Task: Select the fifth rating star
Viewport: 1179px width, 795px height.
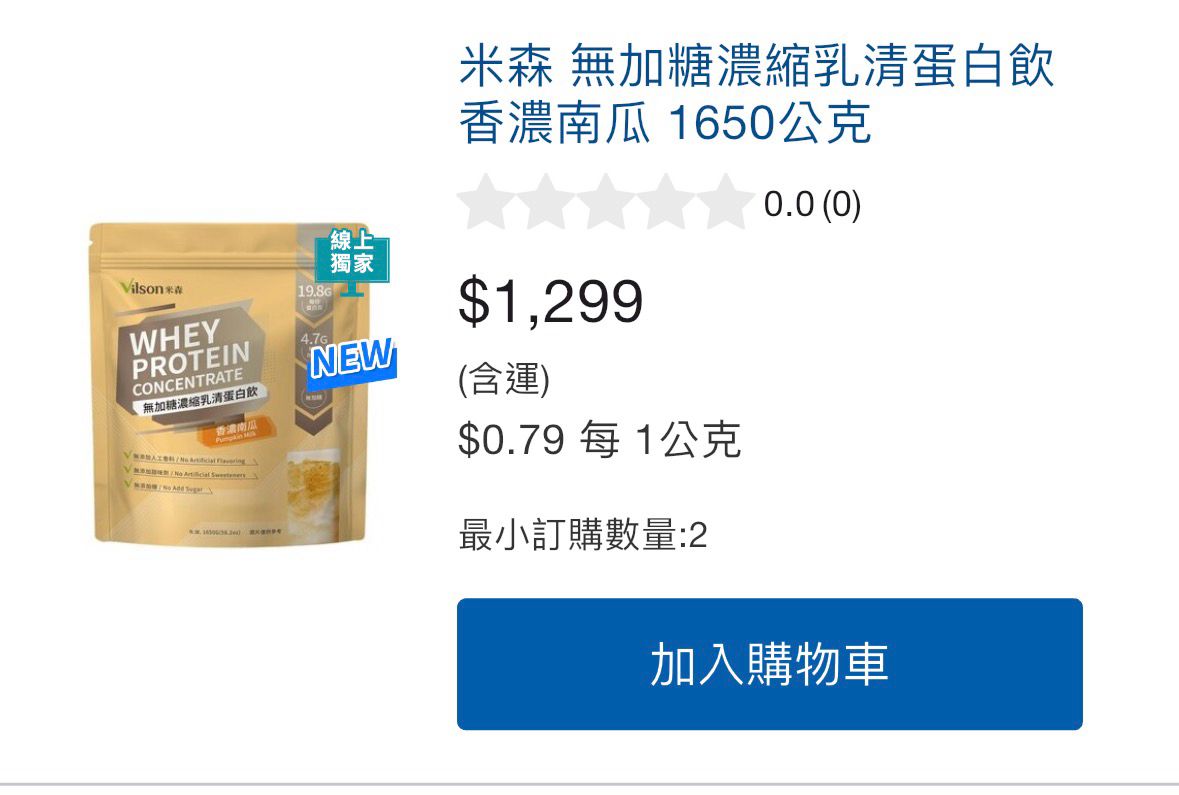Action: coord(726,202)
